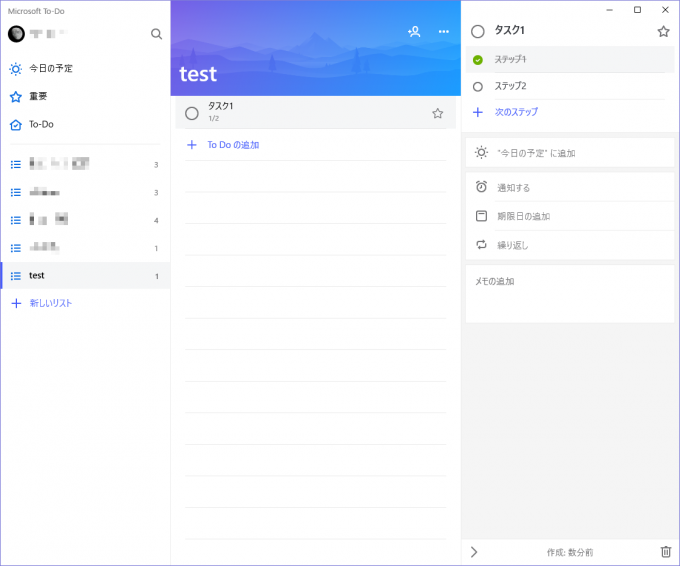The height and width of the screenshot is (566, 680).
Task: Uncheck the completed ステップ1 step
Action: click(478, 60)
